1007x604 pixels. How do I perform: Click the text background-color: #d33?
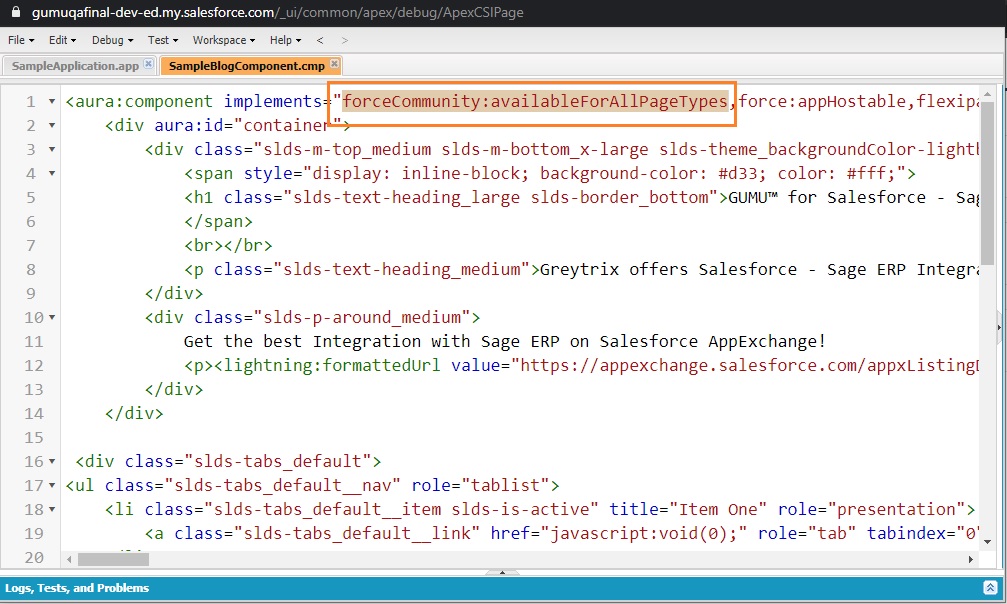tap(652, 173)
